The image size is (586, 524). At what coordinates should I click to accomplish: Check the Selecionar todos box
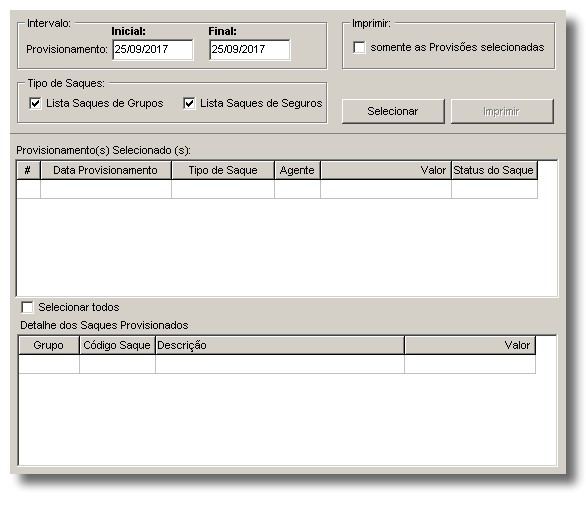click(27, 307)
